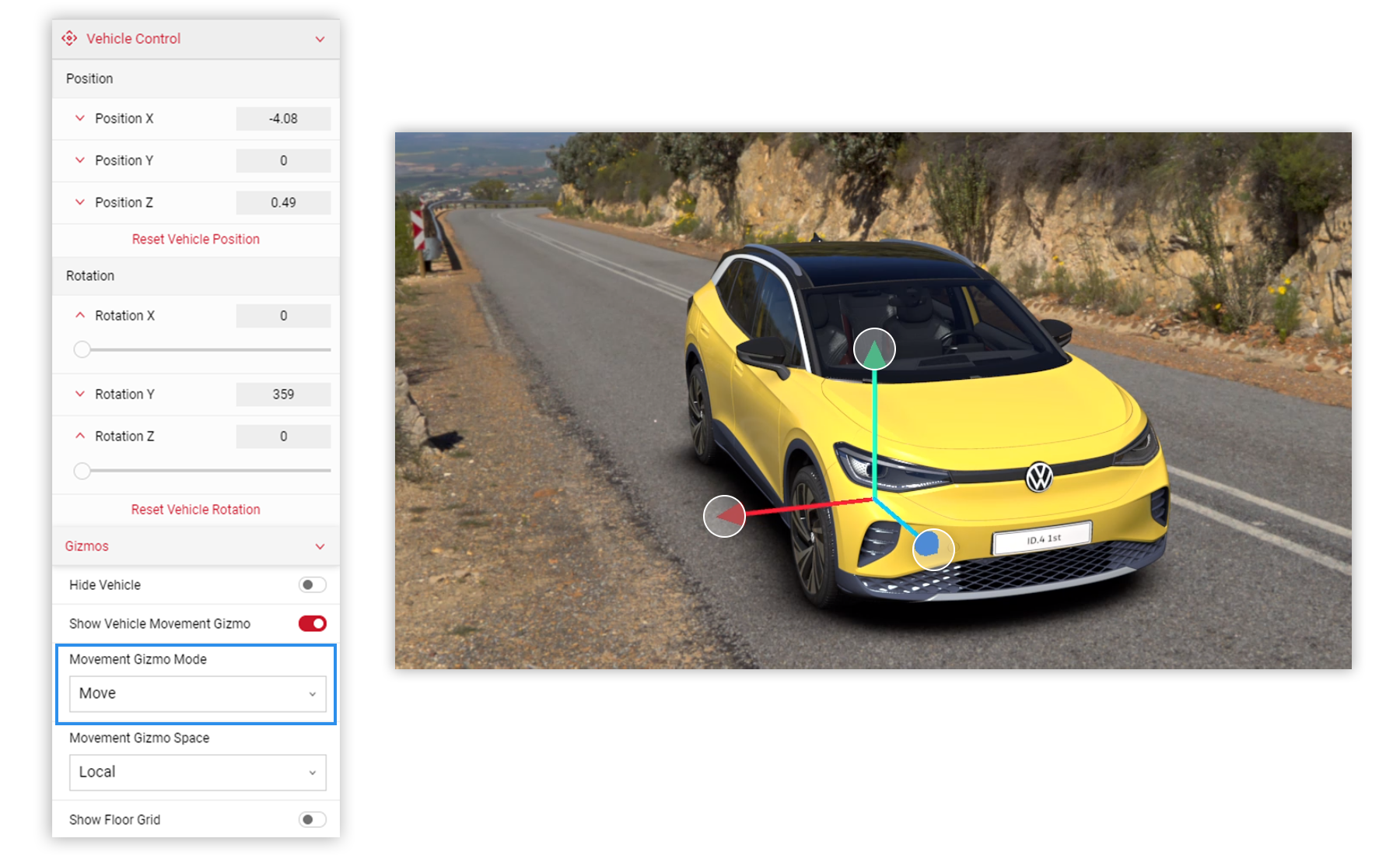Enable the Show Floor Grid switch
Screen dimensions: 1400x856
(x=312, y=819)
